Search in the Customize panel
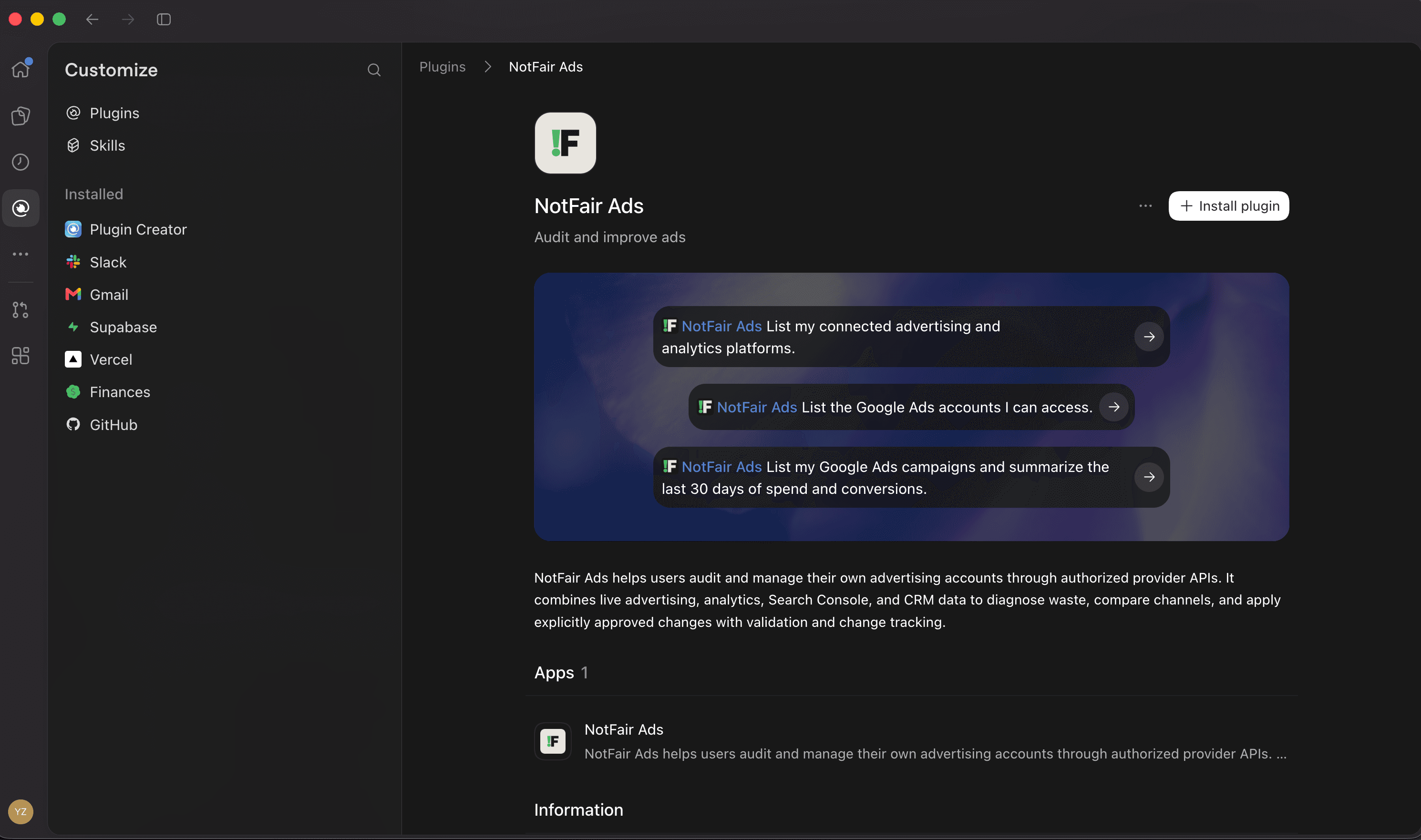The image size is (1421, 840). [x=374, y=70]
